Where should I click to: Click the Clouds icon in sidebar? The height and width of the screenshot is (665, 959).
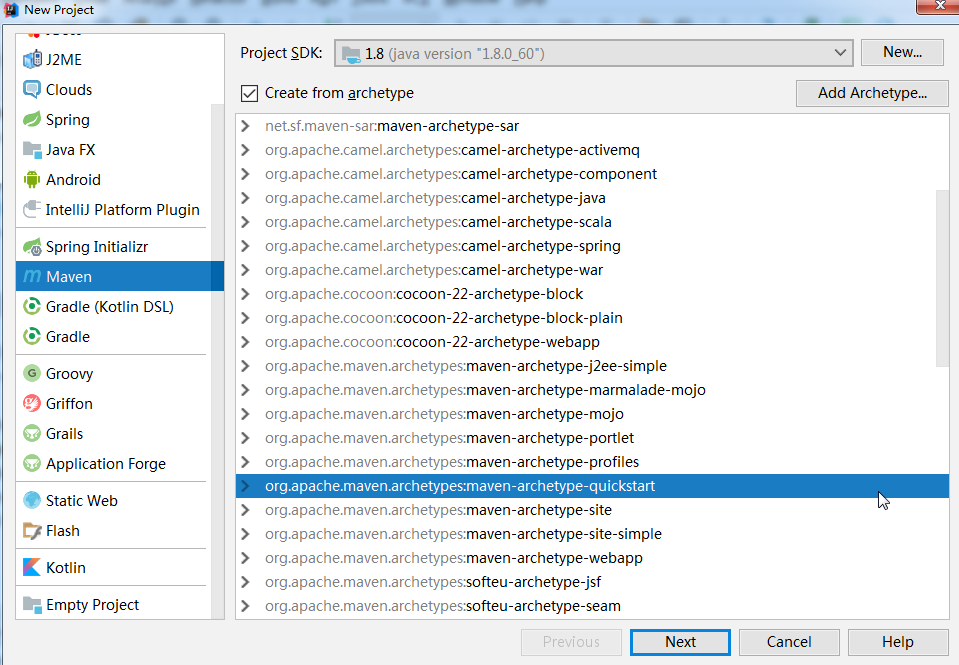tap(32, 89)
